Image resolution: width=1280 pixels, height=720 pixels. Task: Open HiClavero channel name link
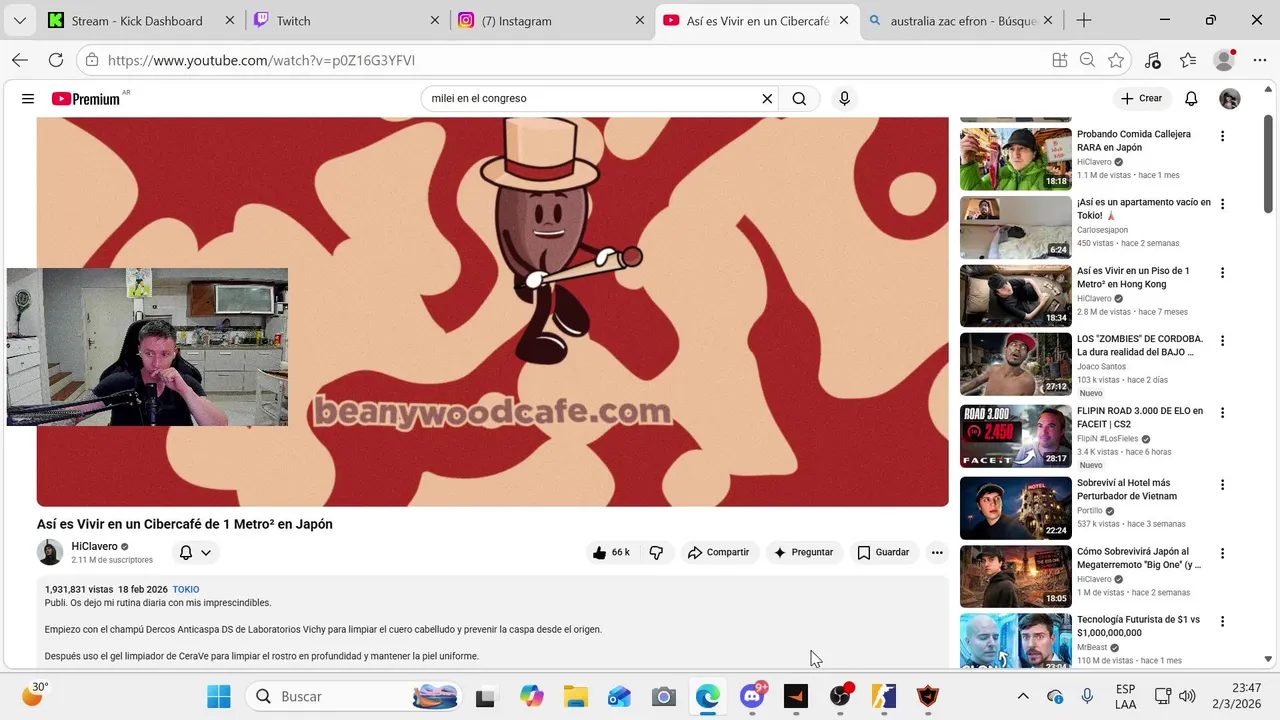click(x=94, y=546)
